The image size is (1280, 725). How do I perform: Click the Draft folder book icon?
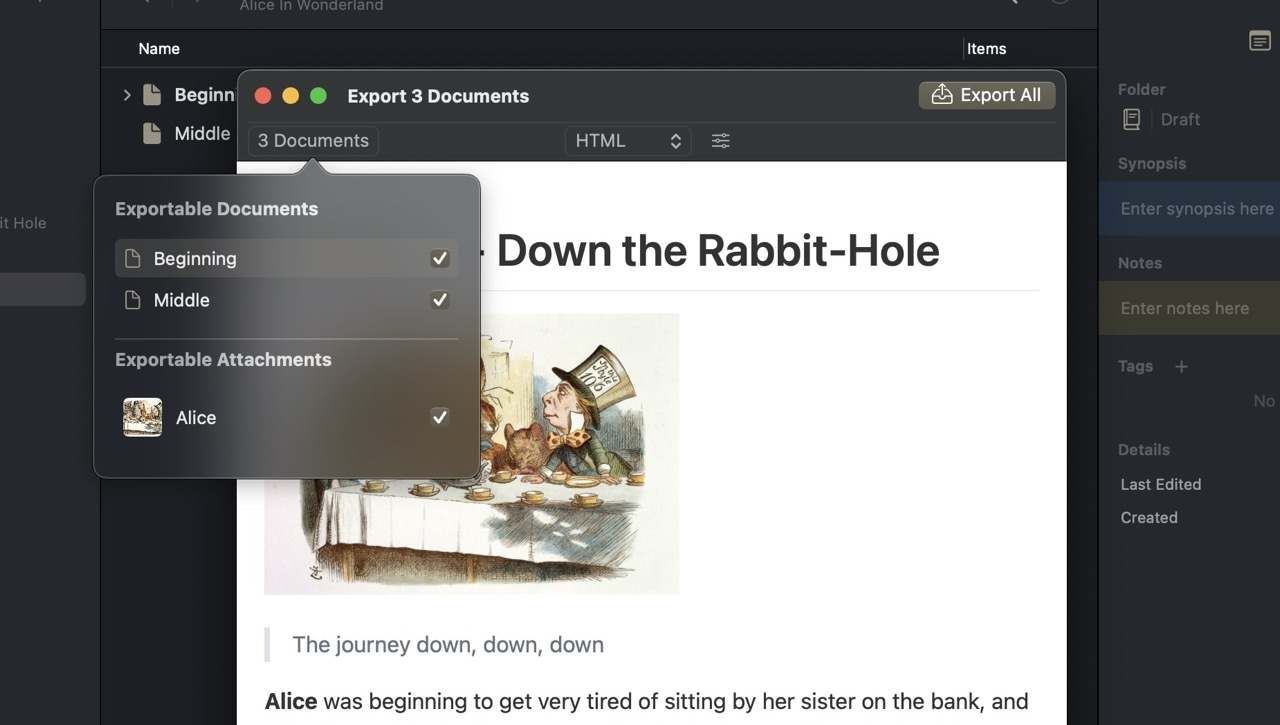(1131, 120)
